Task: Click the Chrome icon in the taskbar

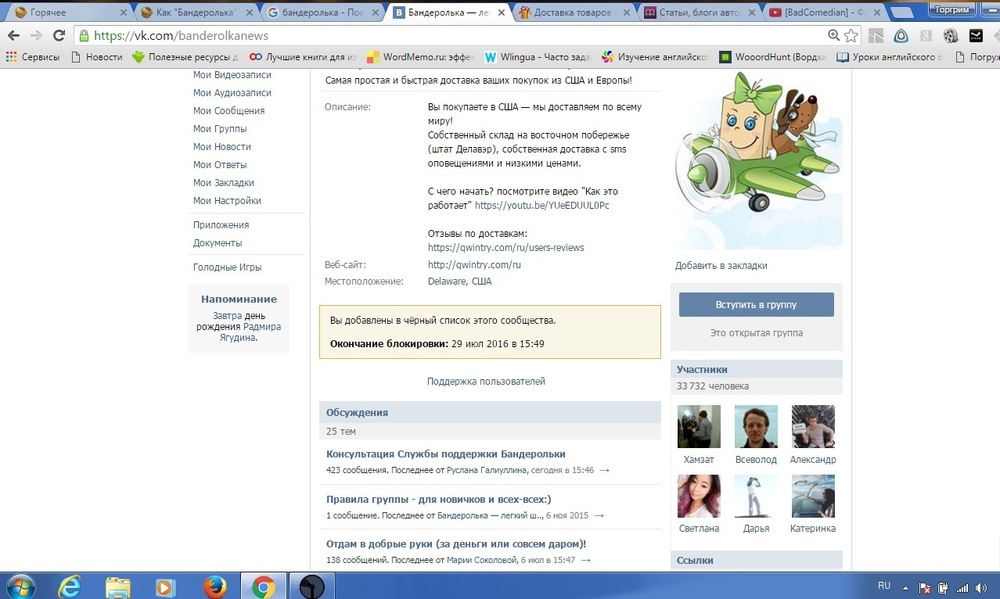Action: click(263, 585)
